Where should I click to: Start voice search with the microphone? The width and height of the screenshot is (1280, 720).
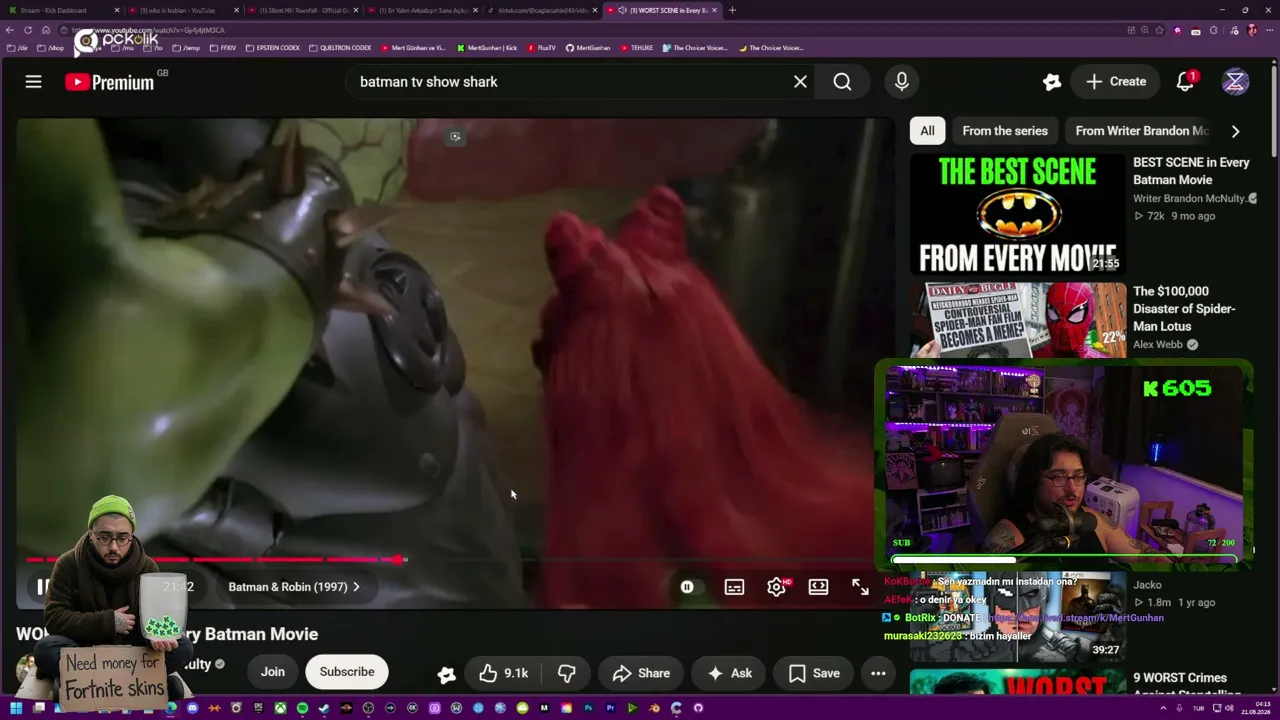902,82
